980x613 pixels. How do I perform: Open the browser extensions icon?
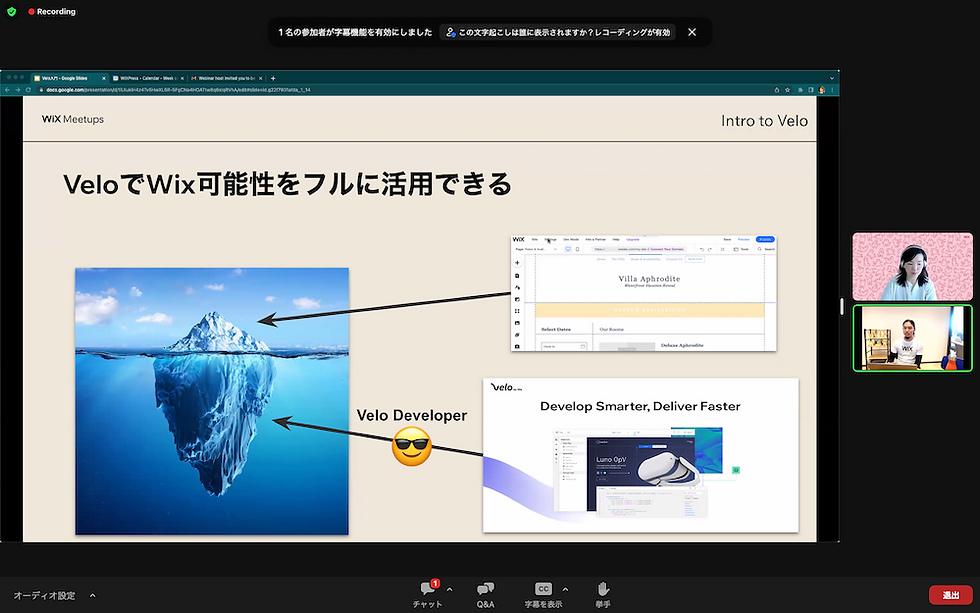pos(800,90)
